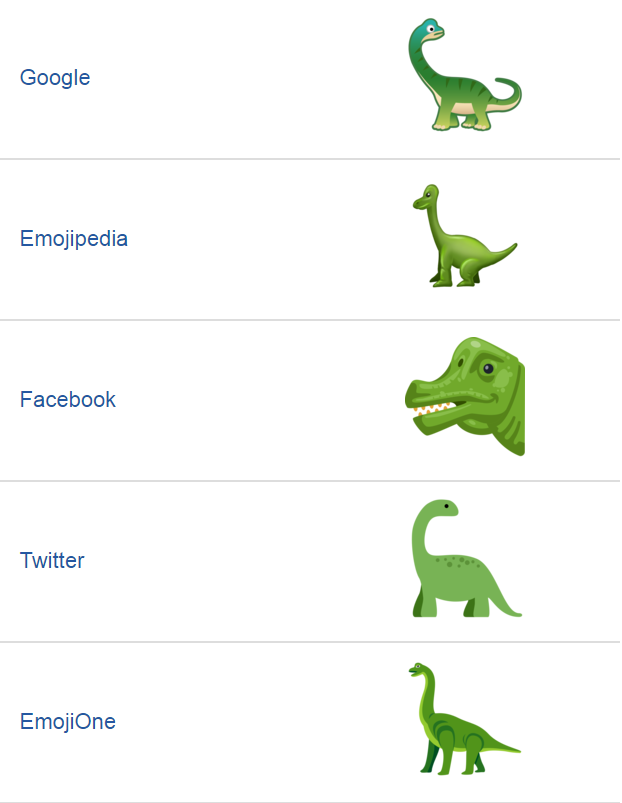Image resolution: width=622 pixels, height=803 pixels.
Task: Open the Google link
Action: coord(55,78)
